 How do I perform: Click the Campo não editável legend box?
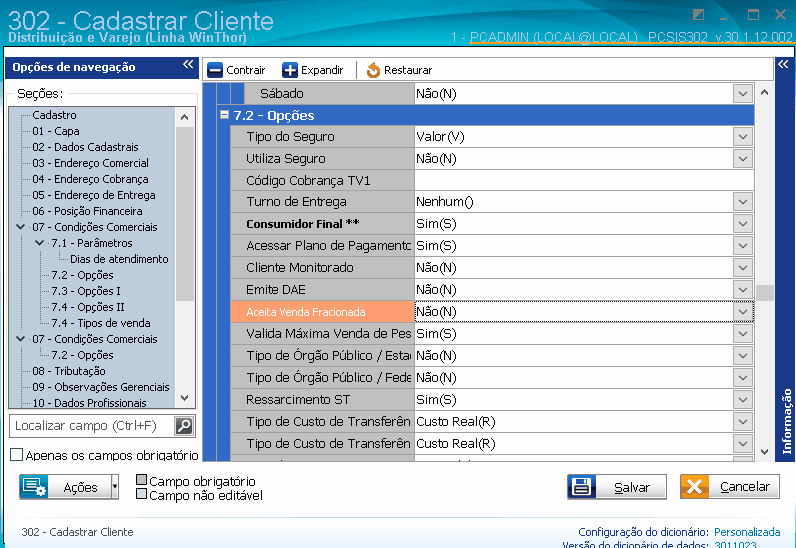point(142,494)
